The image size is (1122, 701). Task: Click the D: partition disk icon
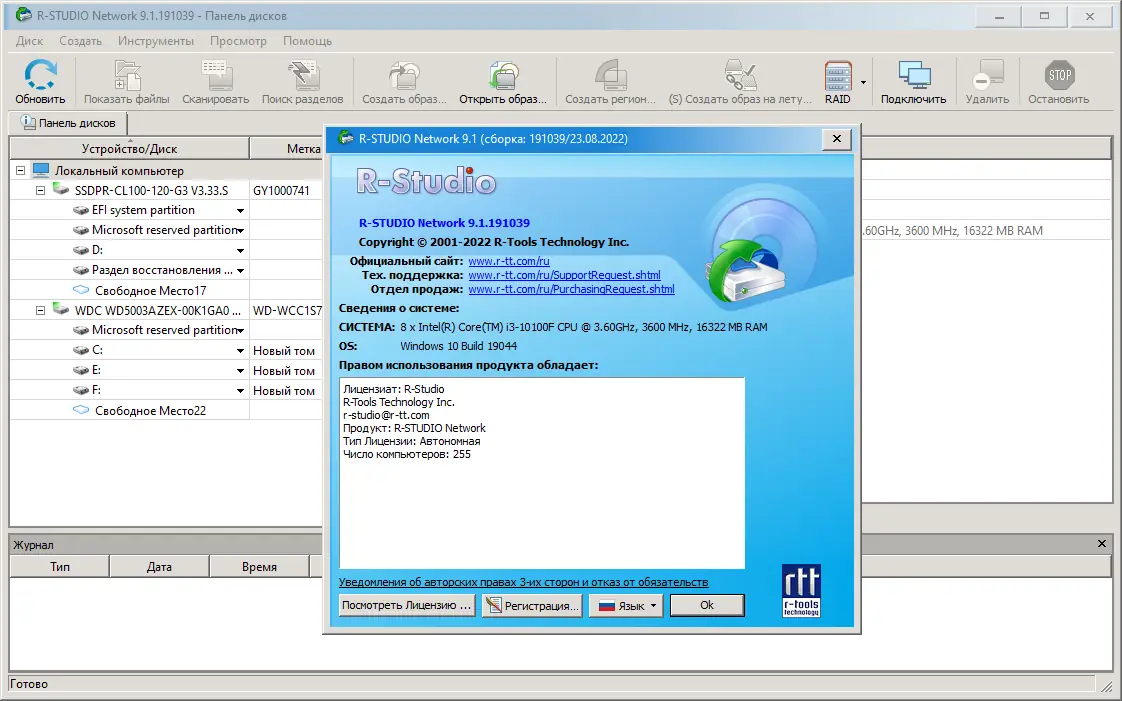coord(81,250)
